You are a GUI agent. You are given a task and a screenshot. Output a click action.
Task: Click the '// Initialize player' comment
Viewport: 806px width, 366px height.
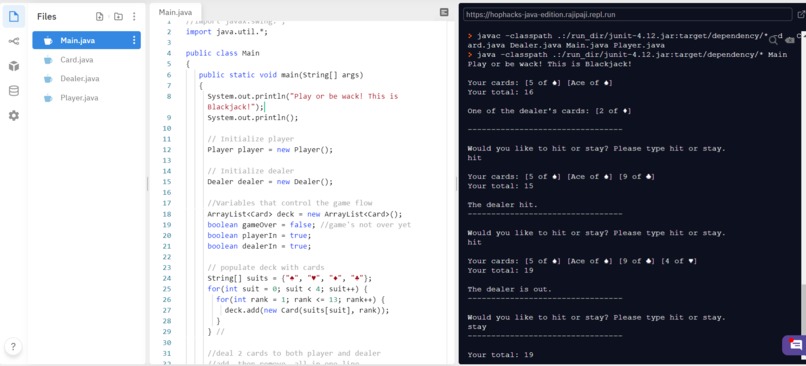pyautogui.click(x=250, y=139)
